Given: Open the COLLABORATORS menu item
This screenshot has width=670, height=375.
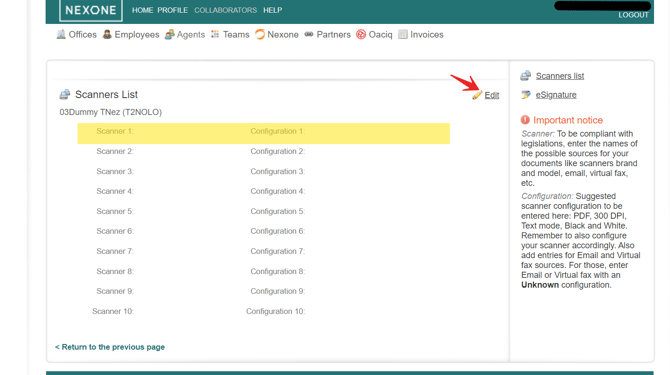Looking at the screenshot, I should click(x=226, y=10).
